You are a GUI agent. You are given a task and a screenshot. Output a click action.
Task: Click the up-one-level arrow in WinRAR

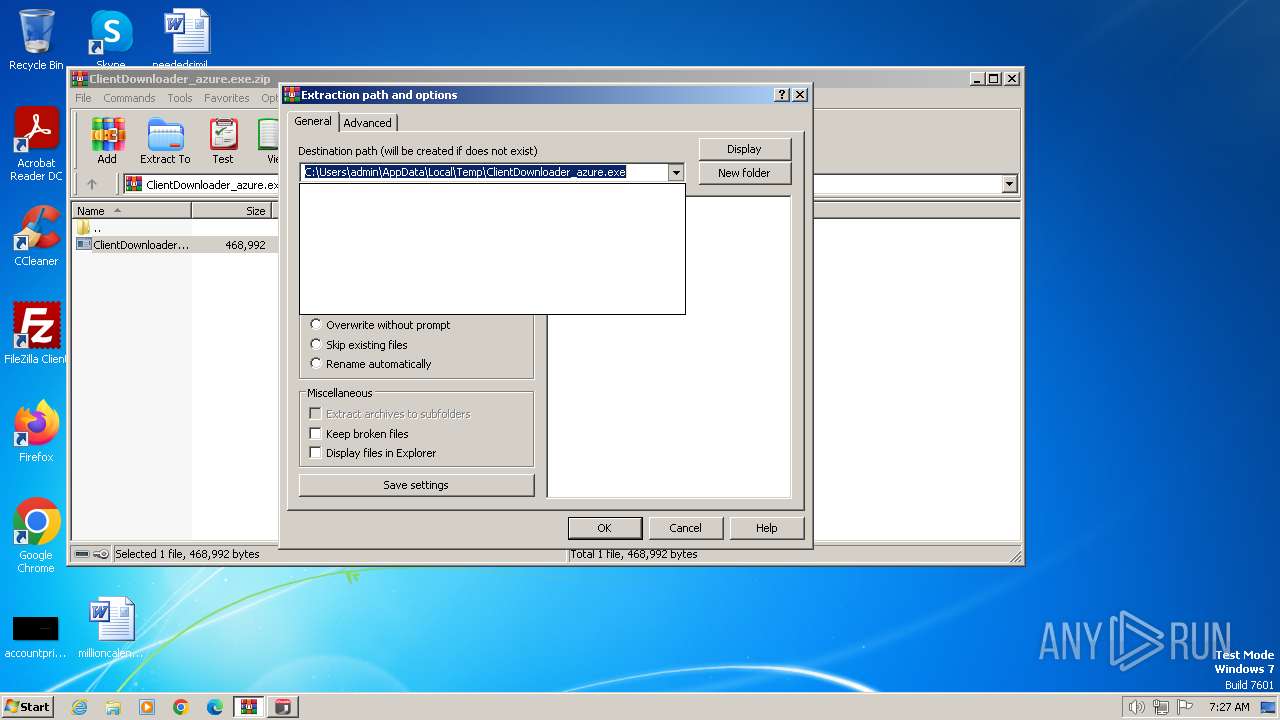coord(92,184)
